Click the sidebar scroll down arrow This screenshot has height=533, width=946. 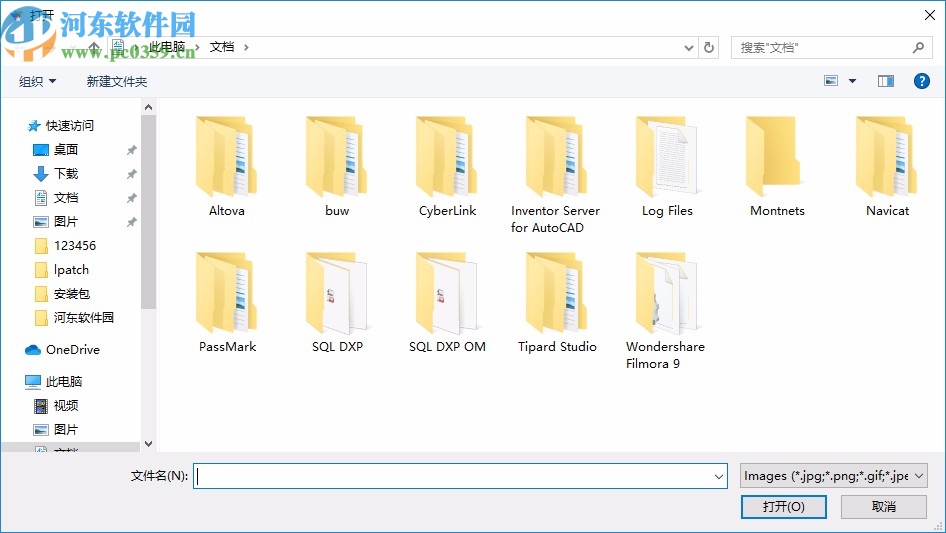tap(148, 444)
